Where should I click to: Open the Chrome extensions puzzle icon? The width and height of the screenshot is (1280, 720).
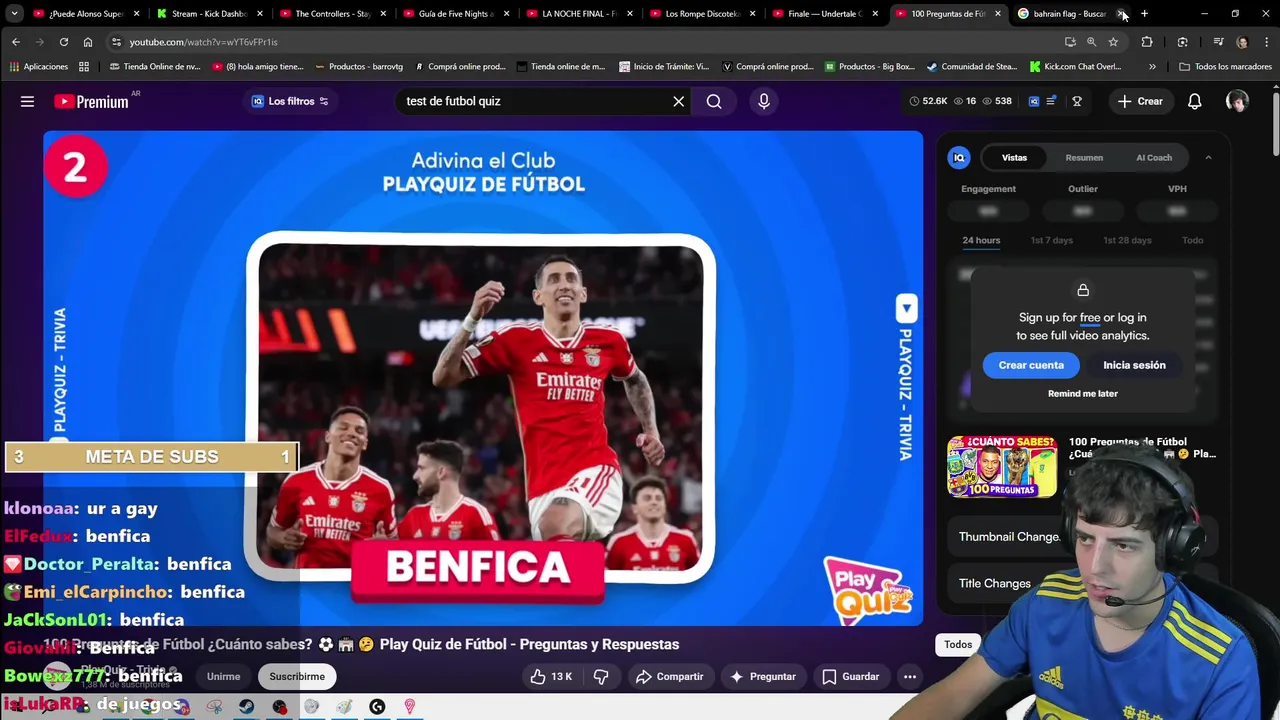click(x=1147, y=42)
